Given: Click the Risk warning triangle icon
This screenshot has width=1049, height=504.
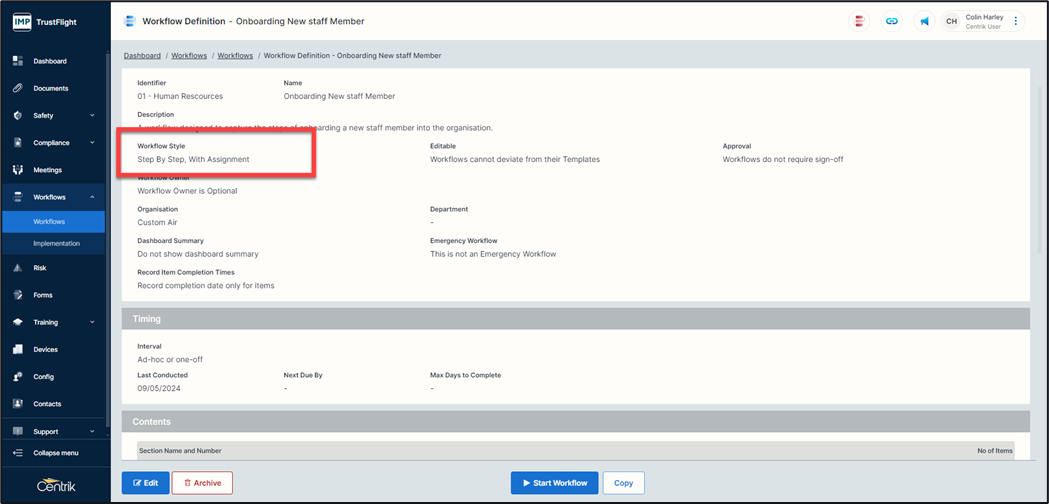Looking at the screenshot, I should coord(18,268).
